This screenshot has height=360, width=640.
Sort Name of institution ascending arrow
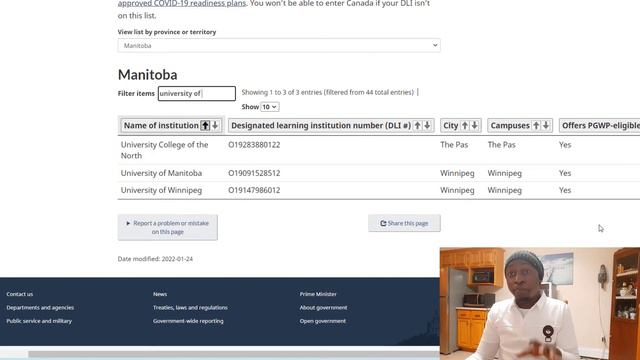[205, 126]
